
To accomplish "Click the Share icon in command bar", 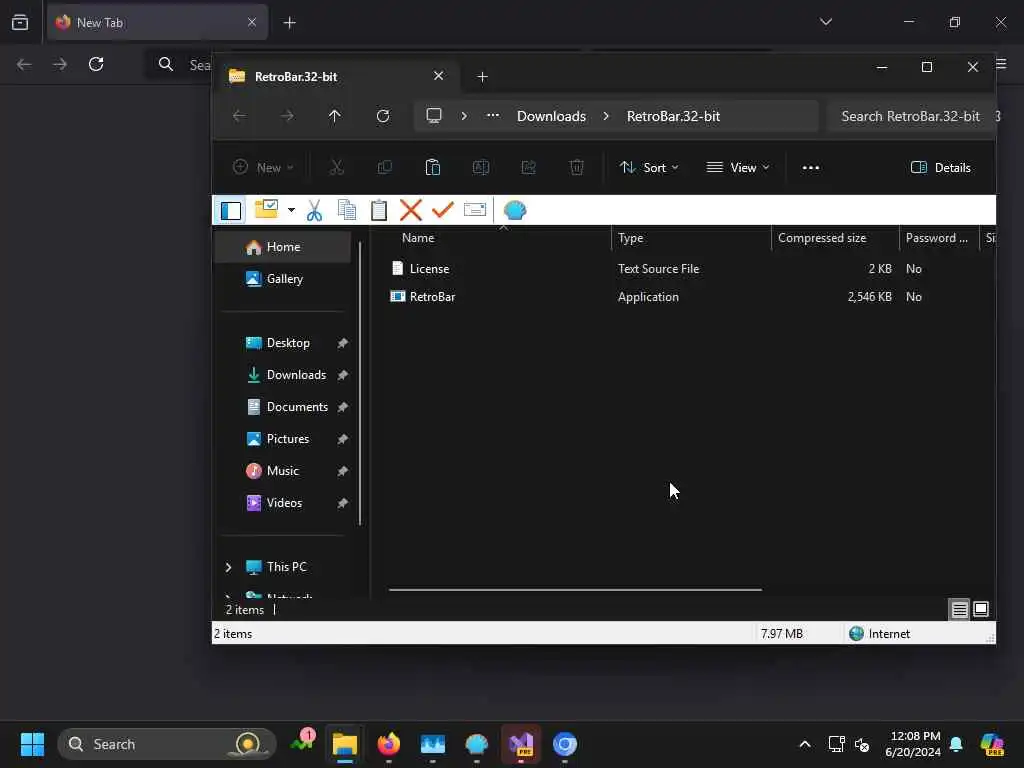I will click(528, 168).
